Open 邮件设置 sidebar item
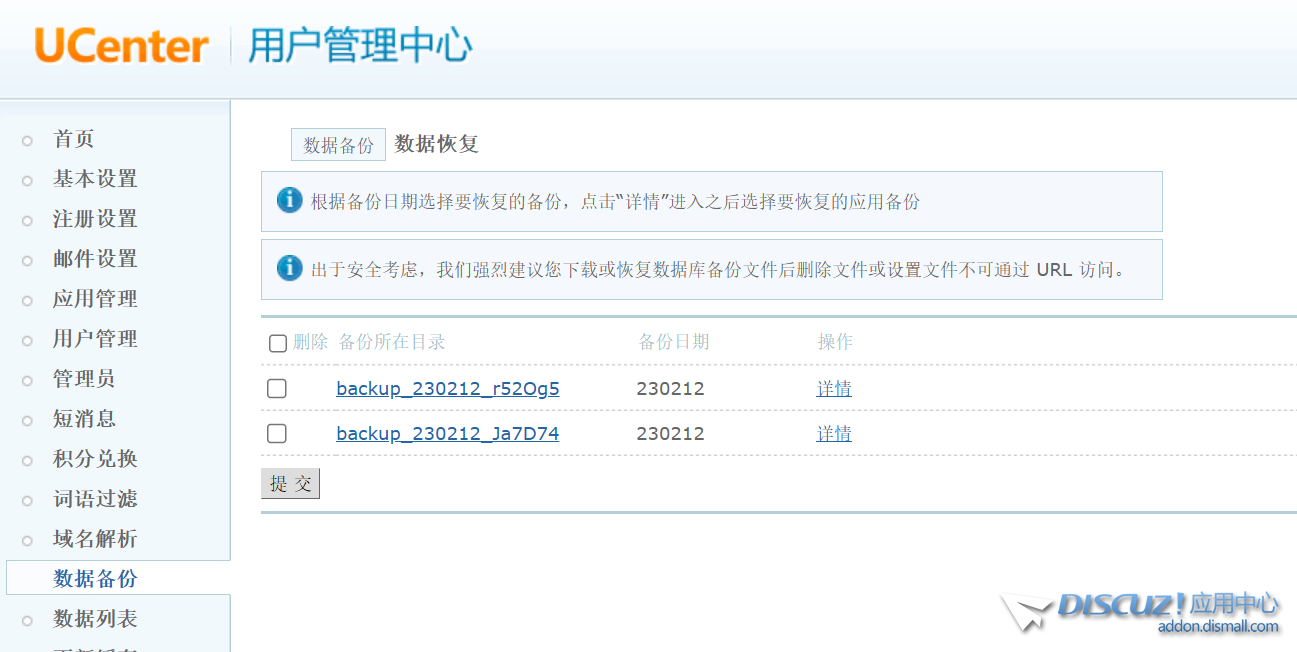The width and height of the screenshot is (1297, 652). pos(95,259)
